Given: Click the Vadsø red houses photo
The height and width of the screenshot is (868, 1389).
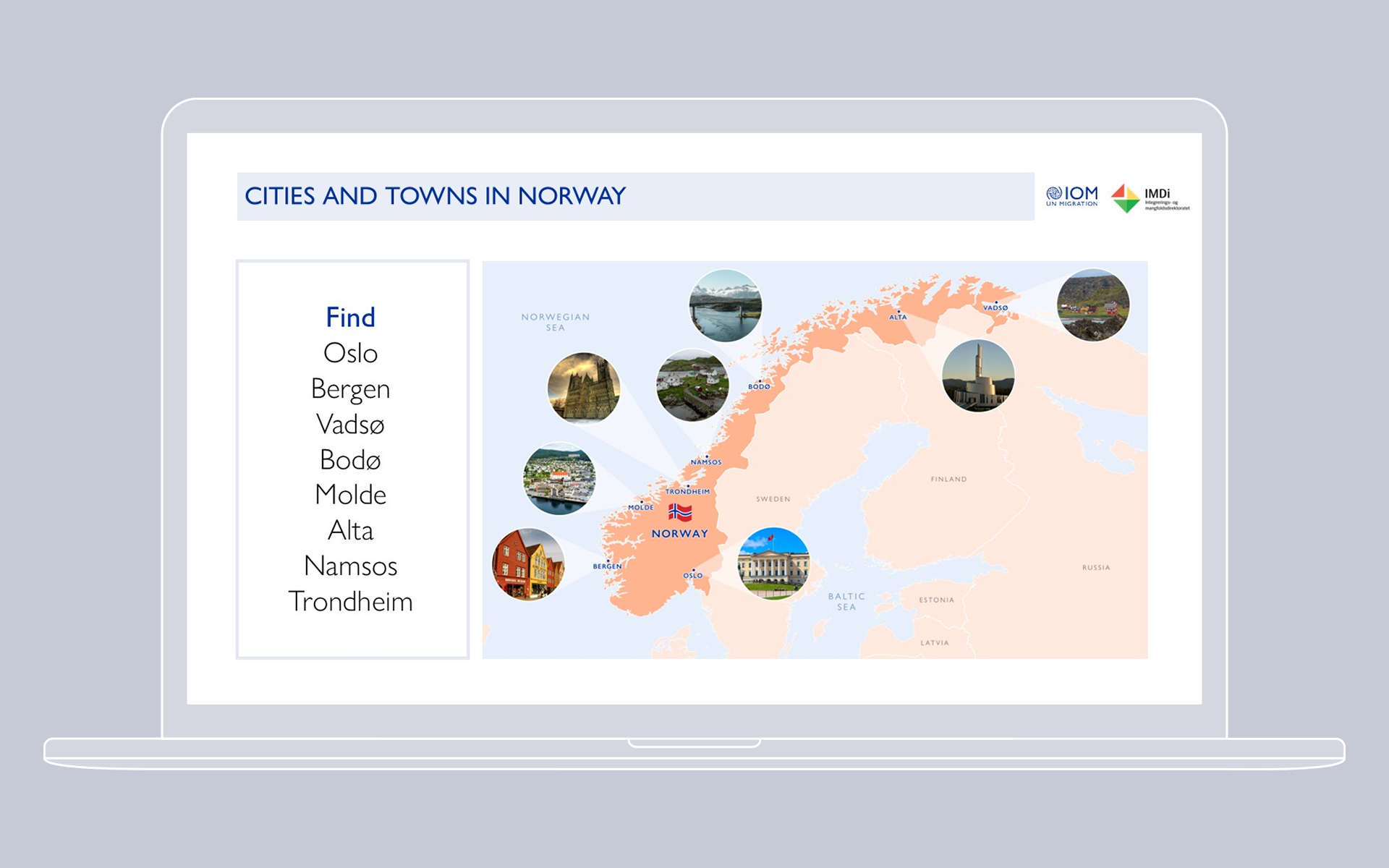Looking at the screenshot, I should 1092,305.
